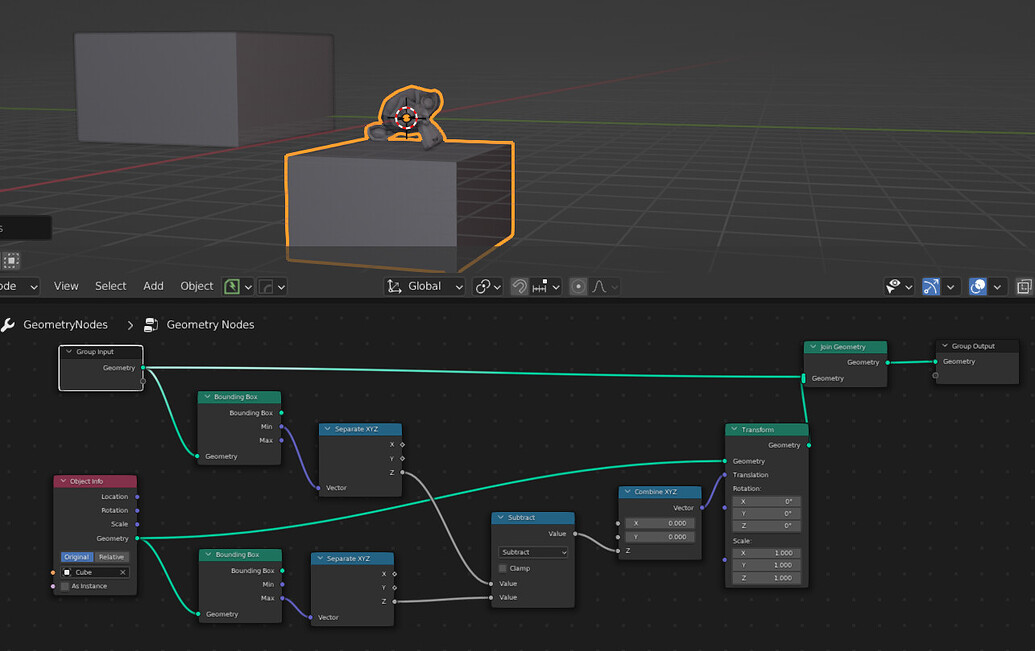Screen dimensions: 1035x651
Task: Click the Geometry Nodes node-group icon
Action: point(151,324)
